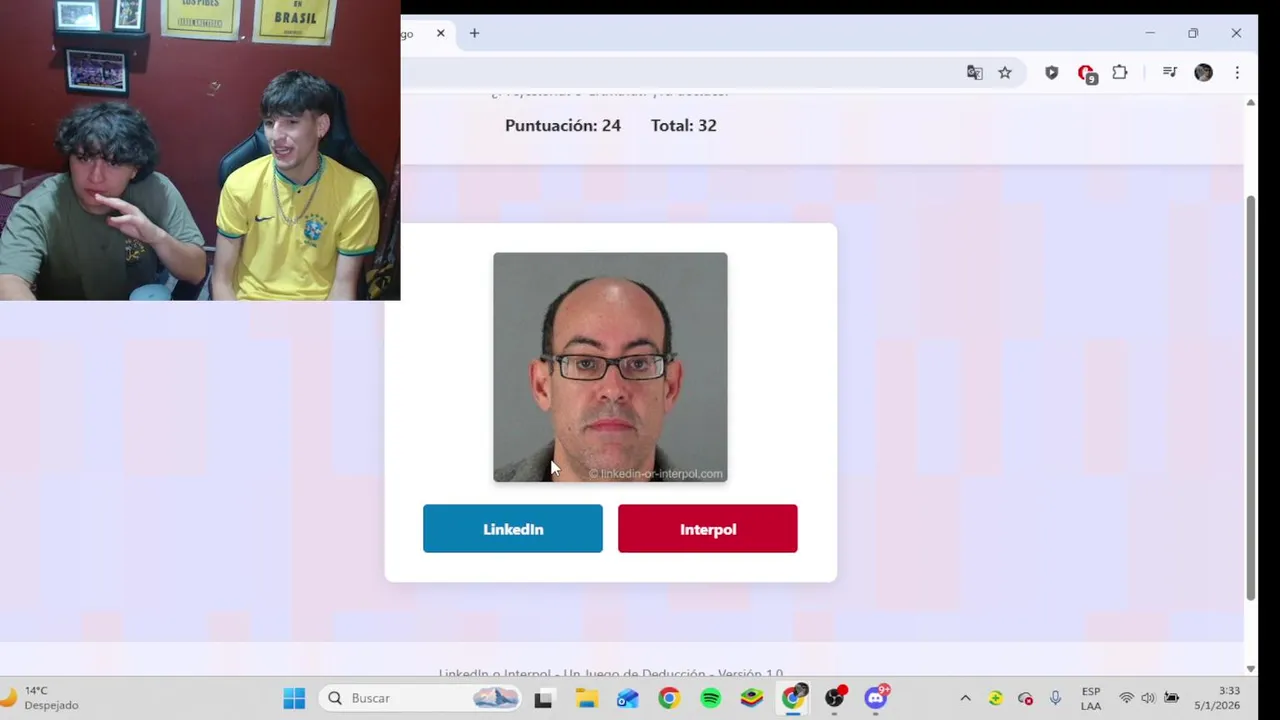
Task: Restore down the Chrome window
Action: click(1193, 33)
